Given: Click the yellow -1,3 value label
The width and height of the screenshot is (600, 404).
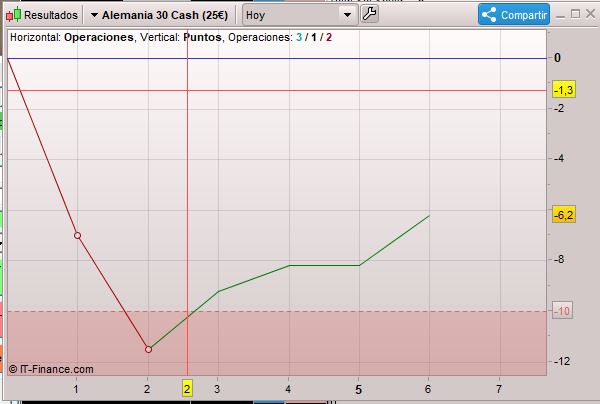Looking at the screenshot, I should (564, 90).
